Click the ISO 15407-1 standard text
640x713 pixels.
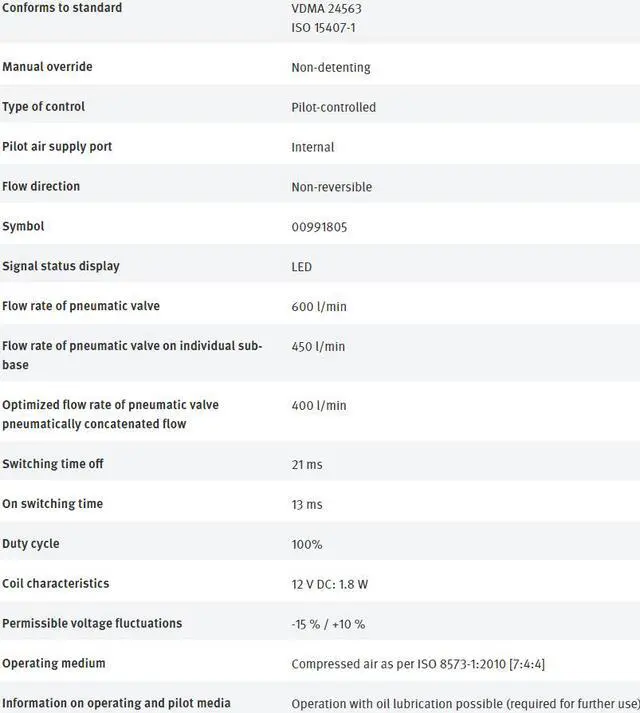323,28
